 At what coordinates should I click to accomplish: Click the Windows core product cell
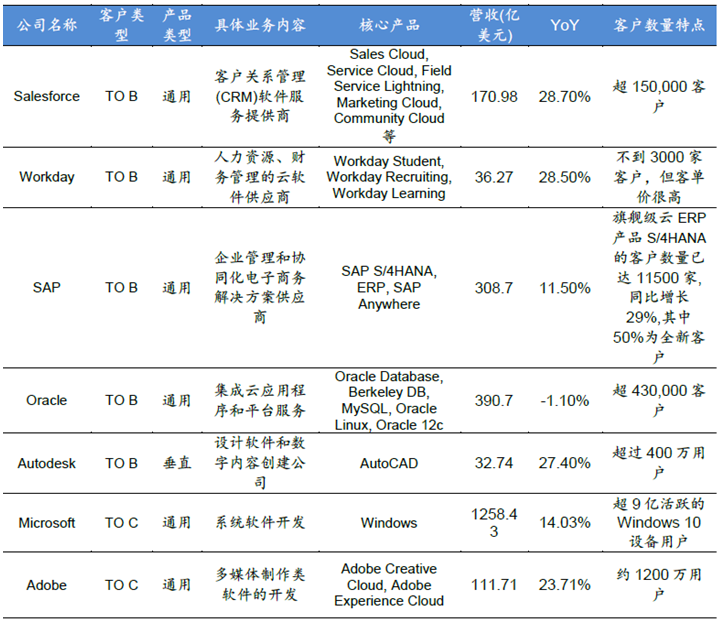coord(389,523)
